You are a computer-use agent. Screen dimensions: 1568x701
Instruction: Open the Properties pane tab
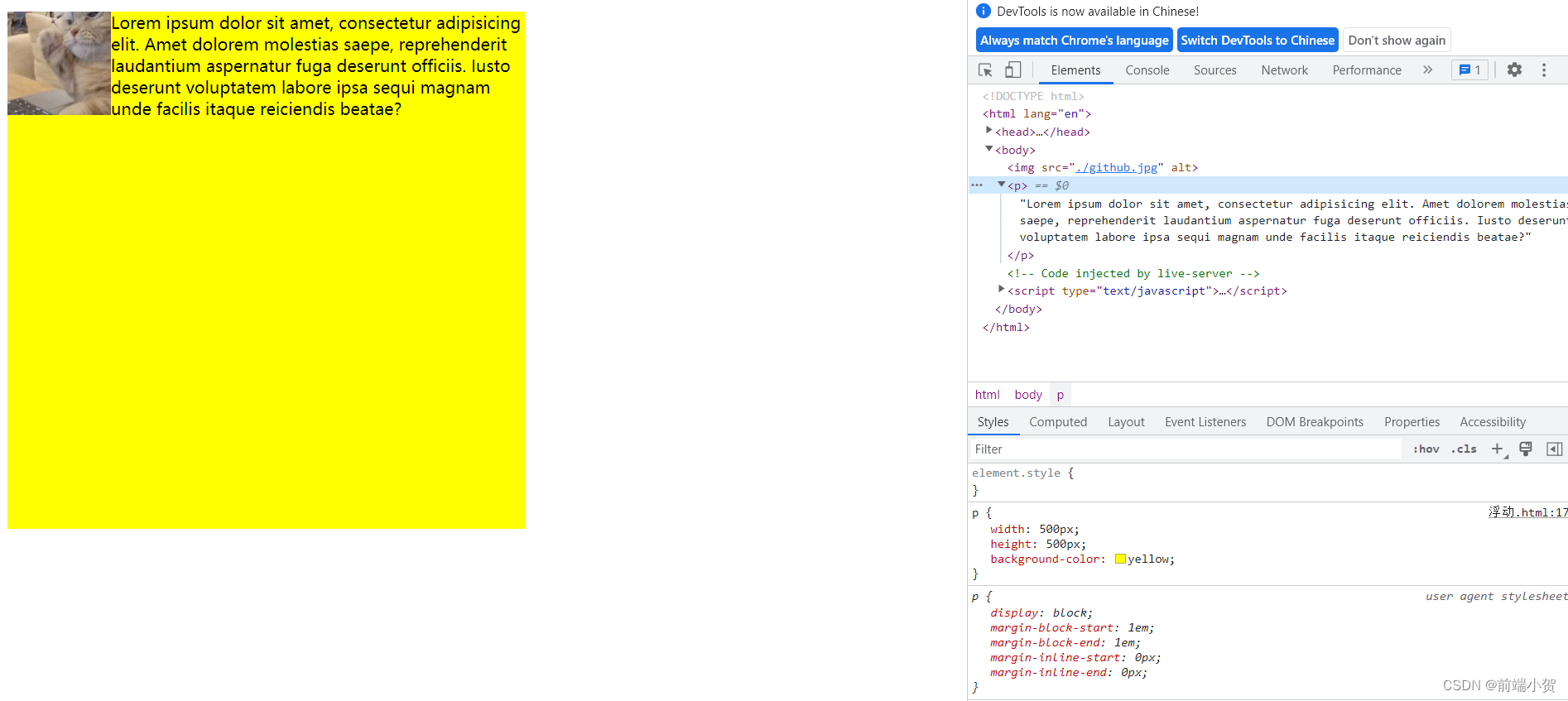click(x=1412, y=422)
